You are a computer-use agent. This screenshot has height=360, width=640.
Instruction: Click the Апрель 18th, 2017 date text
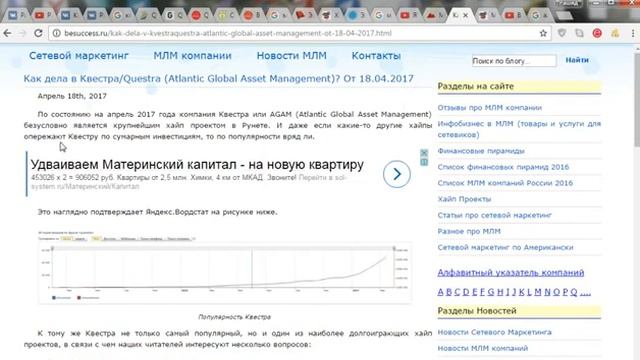(72, 96)
